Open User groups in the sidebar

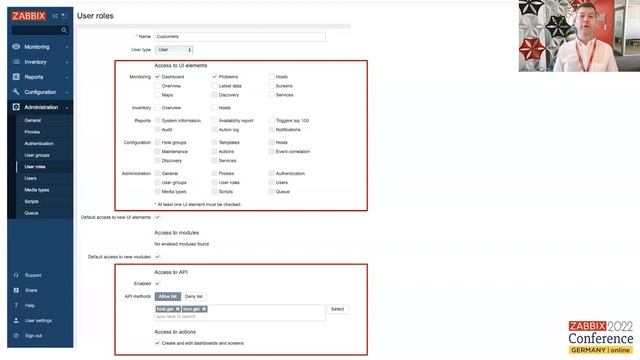click(37, 155)
